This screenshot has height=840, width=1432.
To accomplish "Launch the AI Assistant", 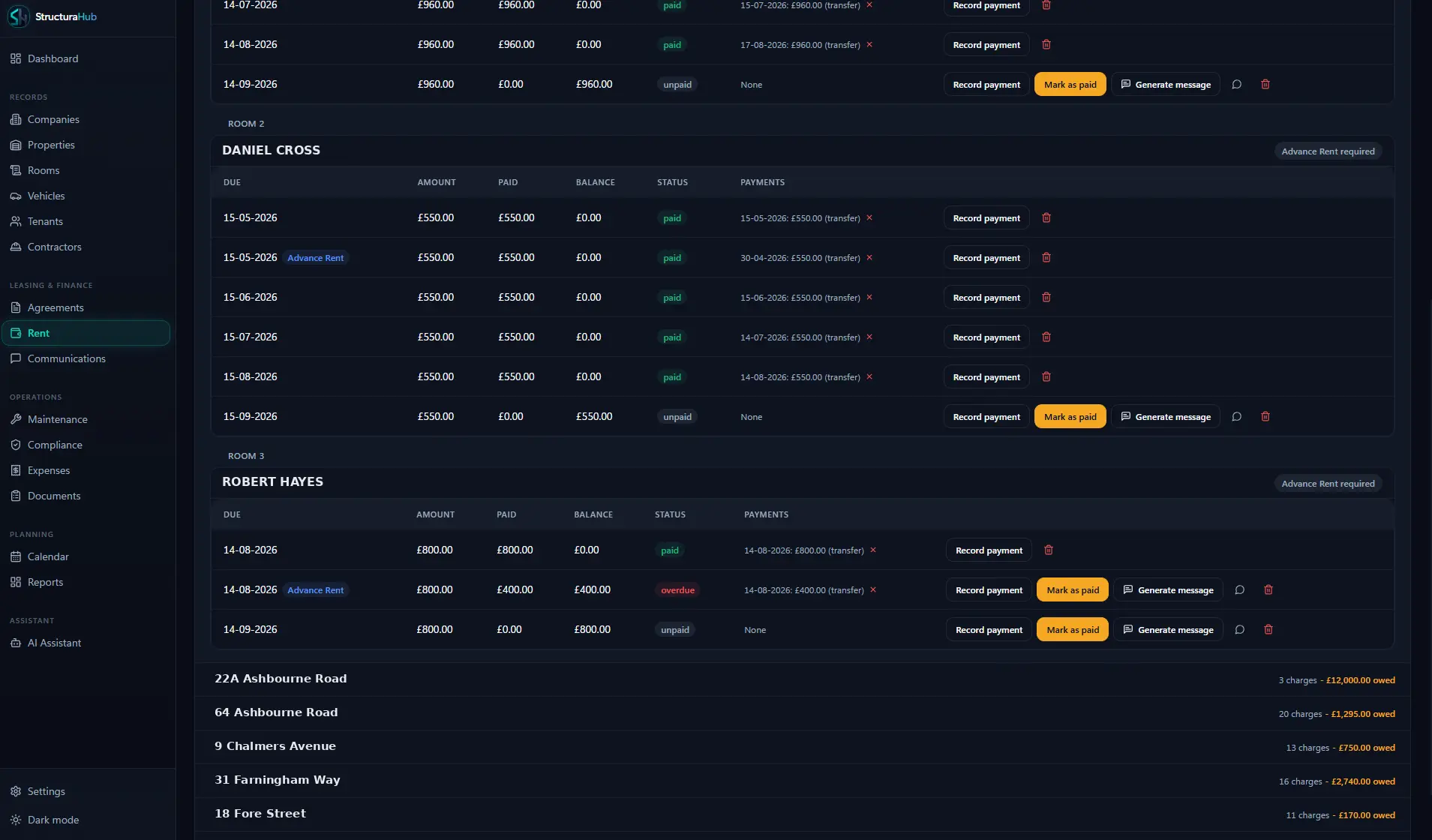I will [54, 643].
